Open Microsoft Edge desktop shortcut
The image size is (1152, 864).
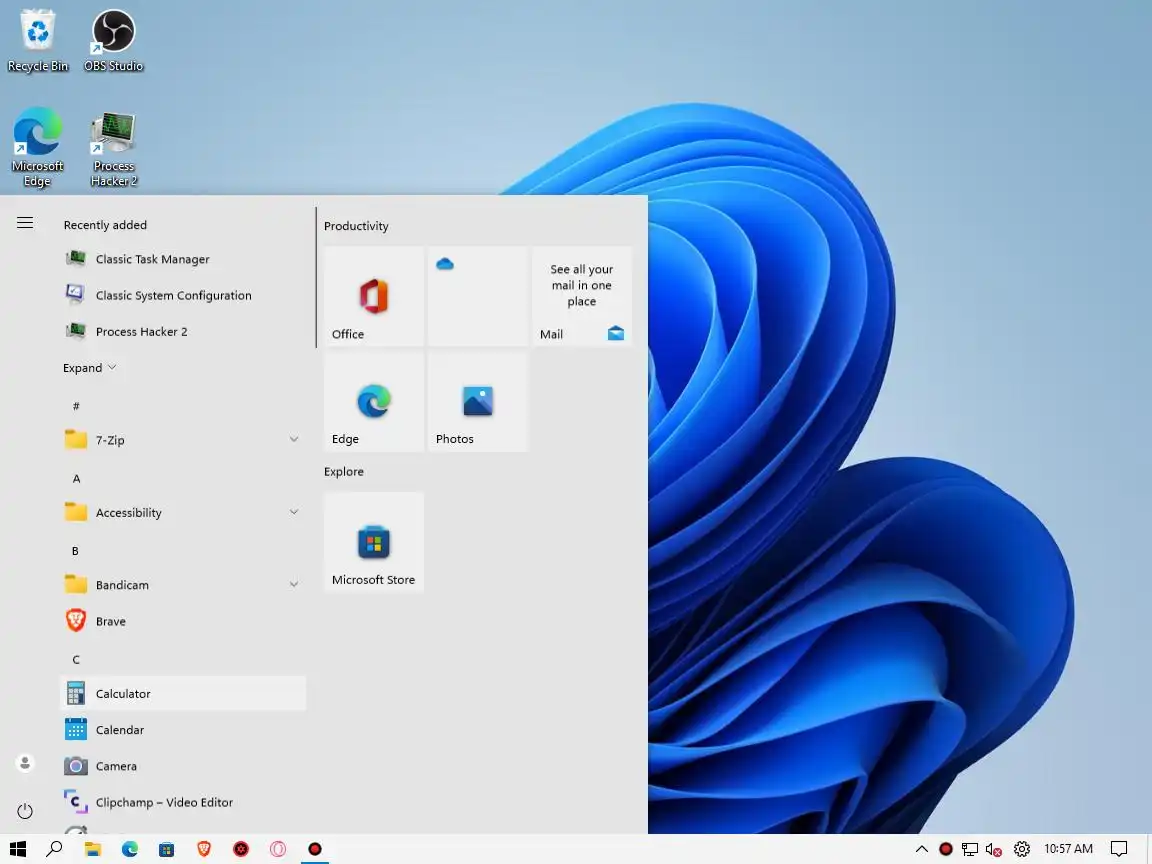tap(37, 148)
